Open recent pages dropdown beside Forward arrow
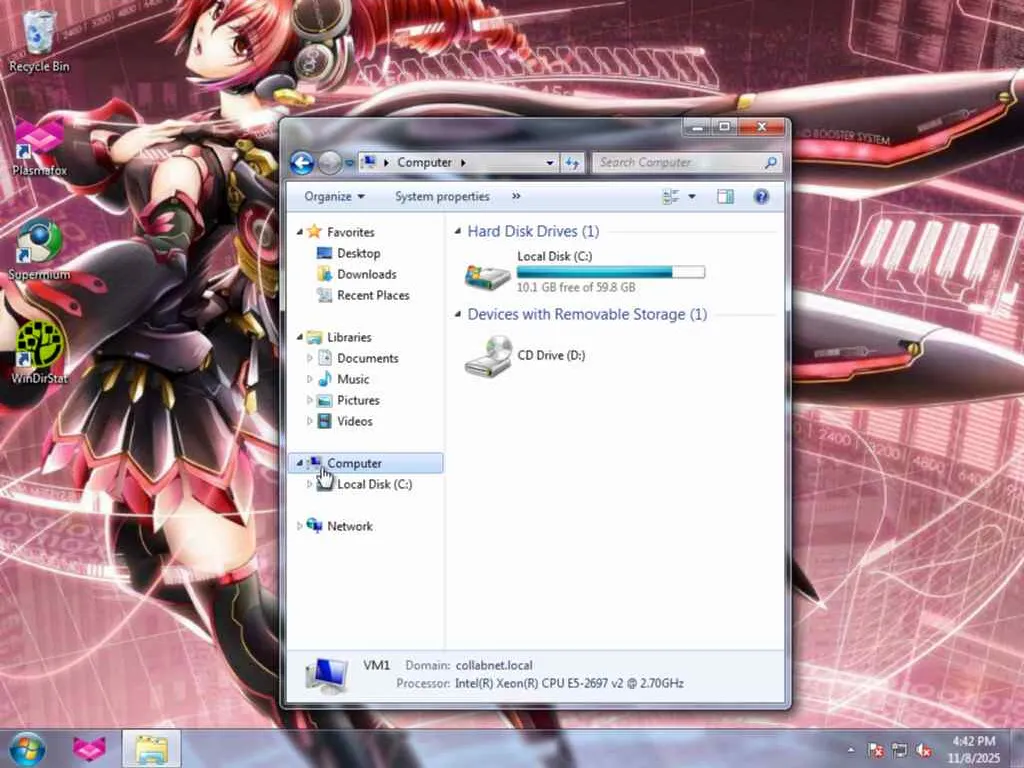The width and height of the screenshot is (1024, 768). coord(349,163)
